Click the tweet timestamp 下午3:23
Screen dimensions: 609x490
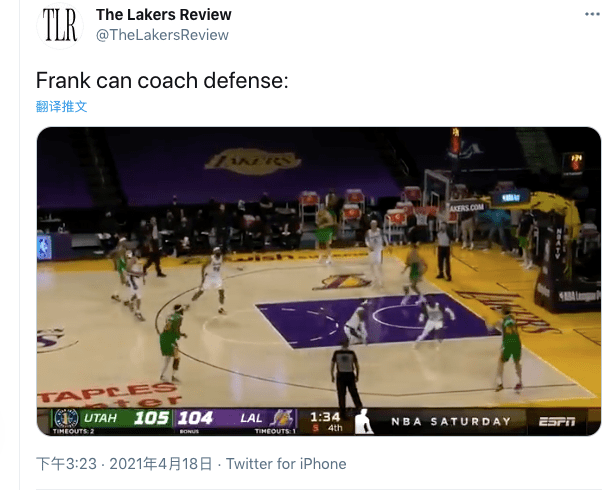pos(66,464)
